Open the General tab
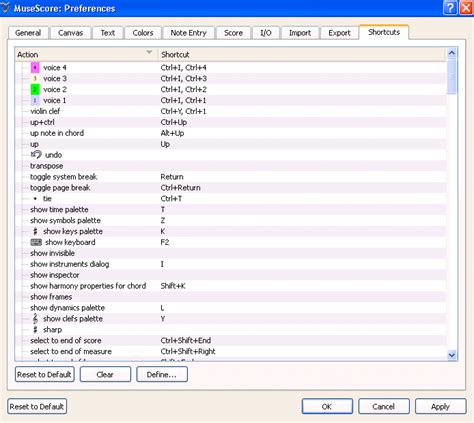 click(x=28, y=33)
